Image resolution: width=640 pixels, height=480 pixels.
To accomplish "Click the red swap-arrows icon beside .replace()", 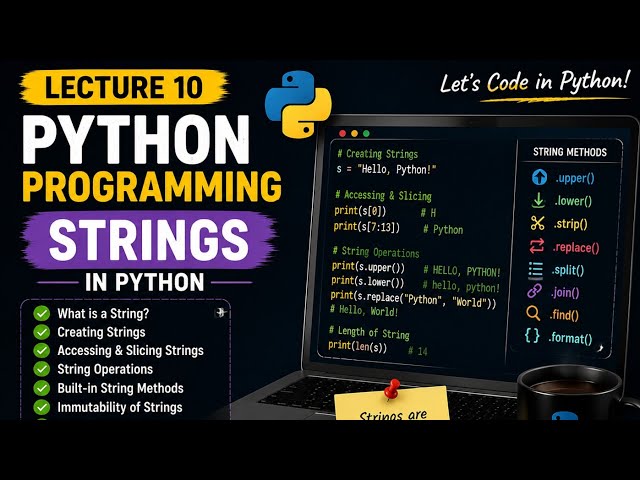I will [x=537, y=246].
